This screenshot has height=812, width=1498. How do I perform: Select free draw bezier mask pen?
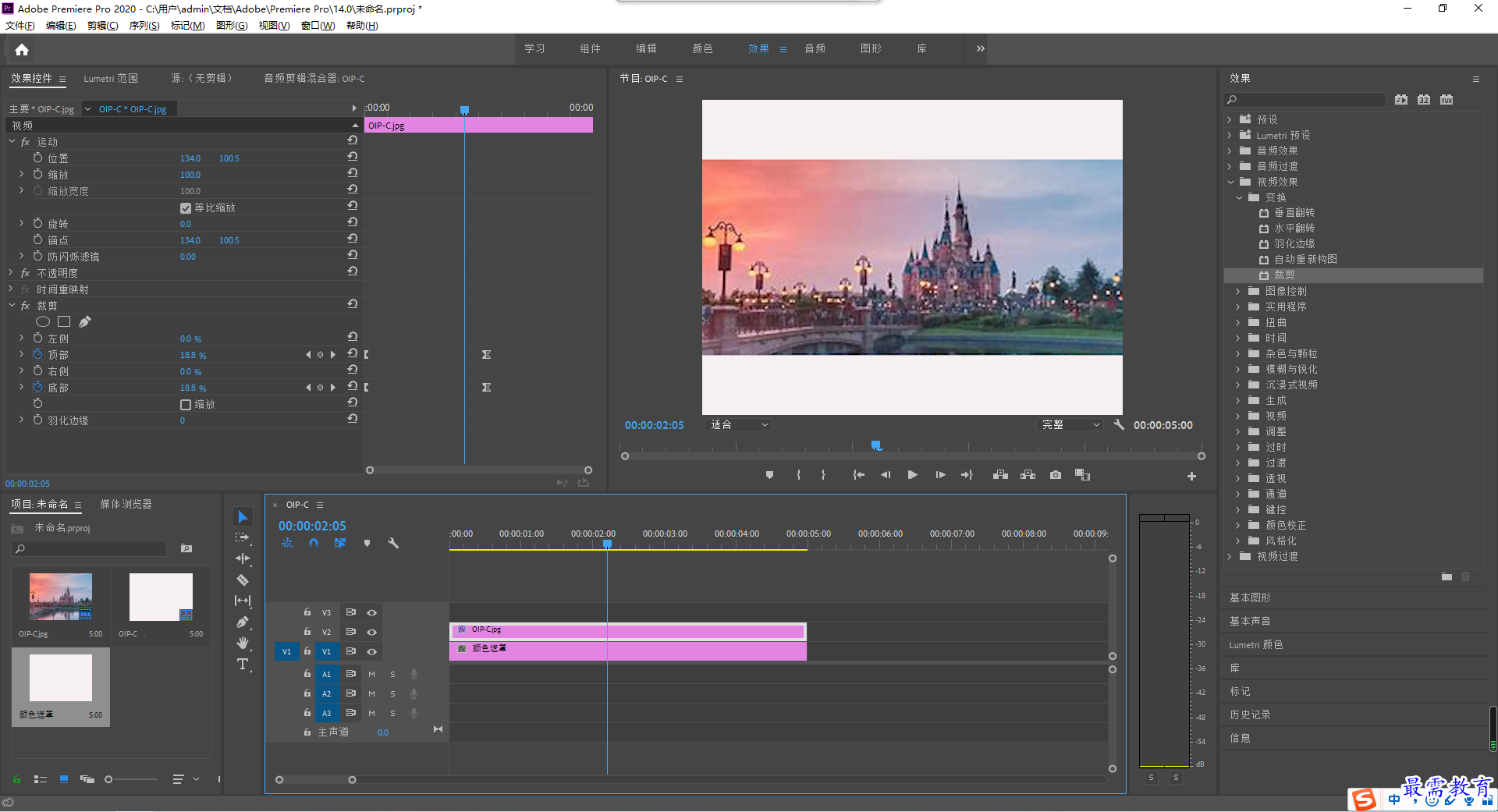pos(85,321)
